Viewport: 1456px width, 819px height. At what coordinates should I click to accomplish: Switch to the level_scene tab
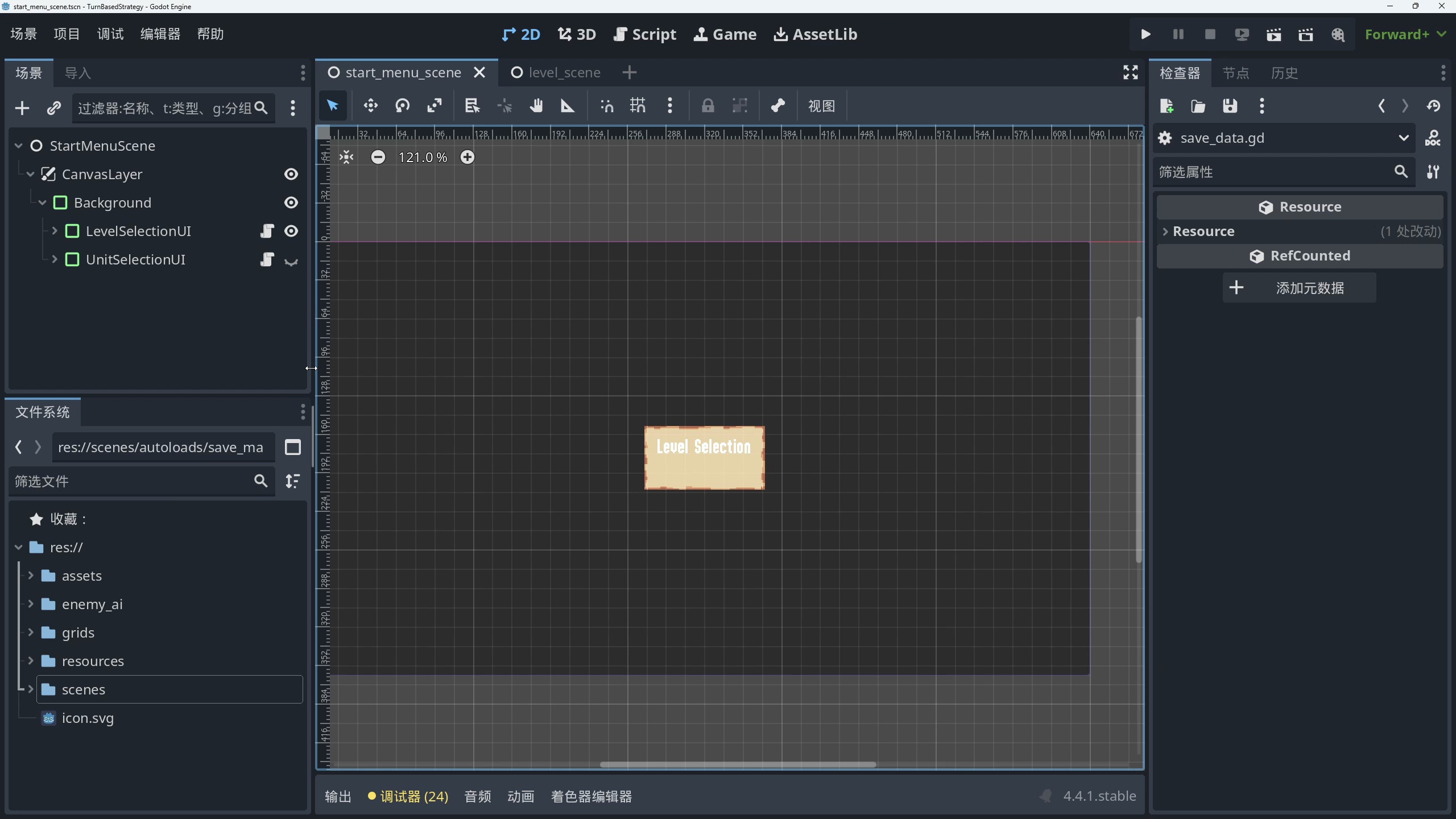click(x=564, y=72)
